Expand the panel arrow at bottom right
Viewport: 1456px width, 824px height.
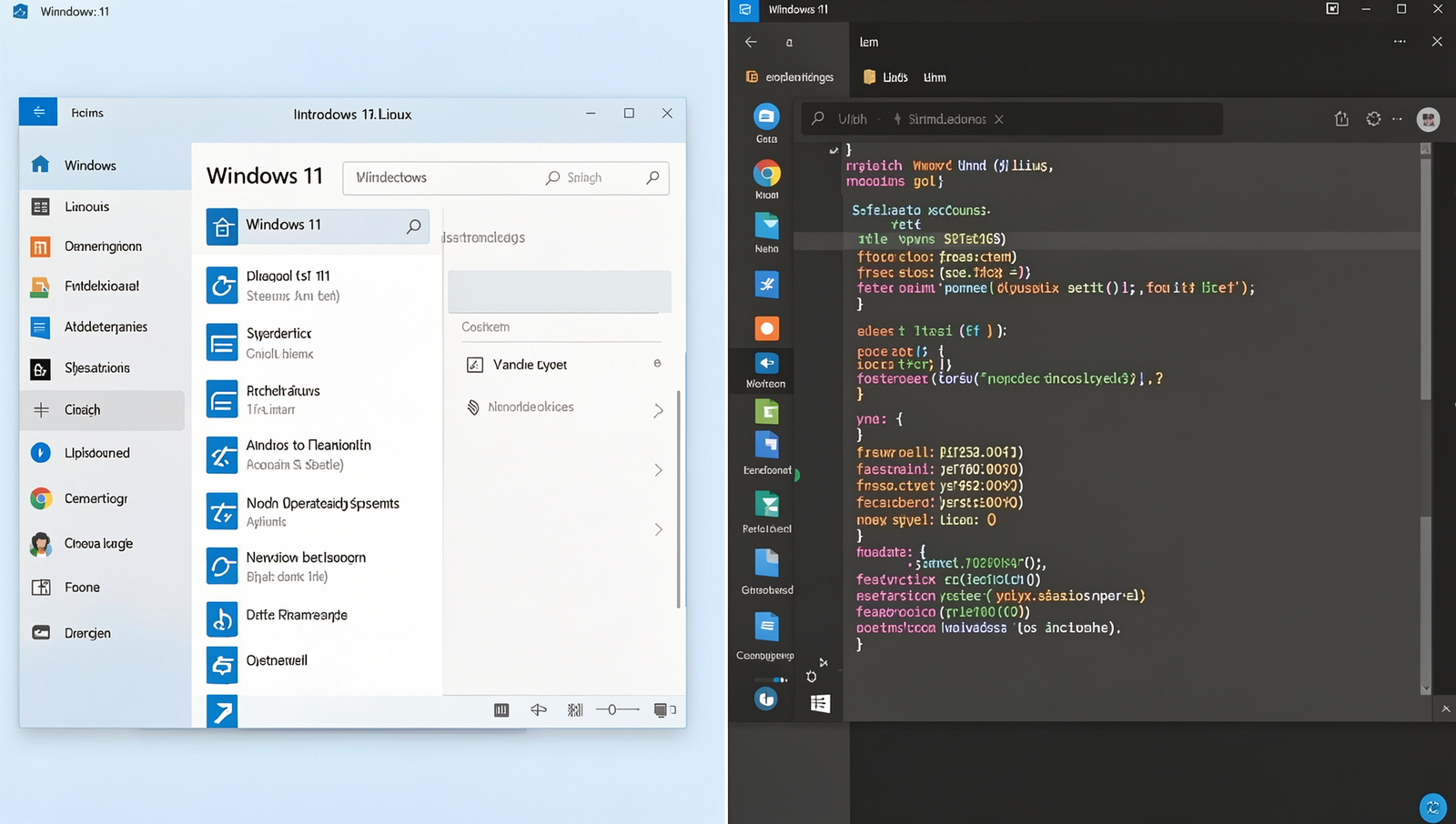tap(1446, 708)
